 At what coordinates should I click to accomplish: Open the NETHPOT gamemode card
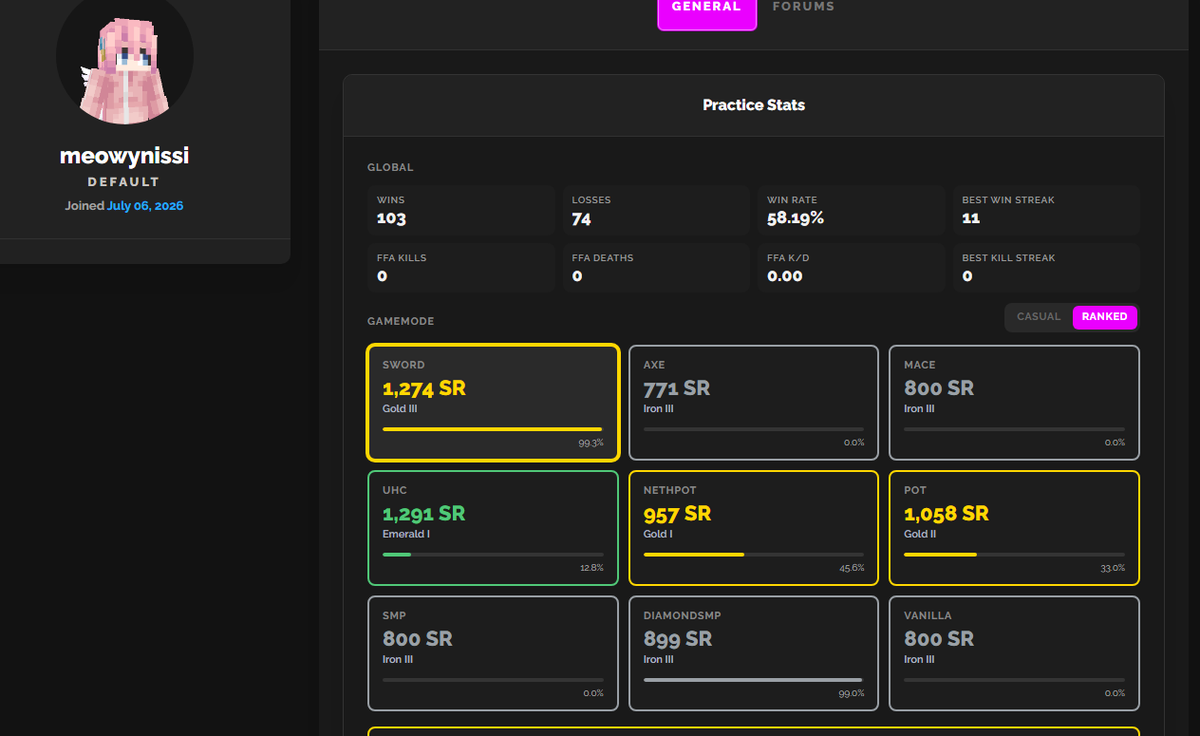tap(754, 528)
